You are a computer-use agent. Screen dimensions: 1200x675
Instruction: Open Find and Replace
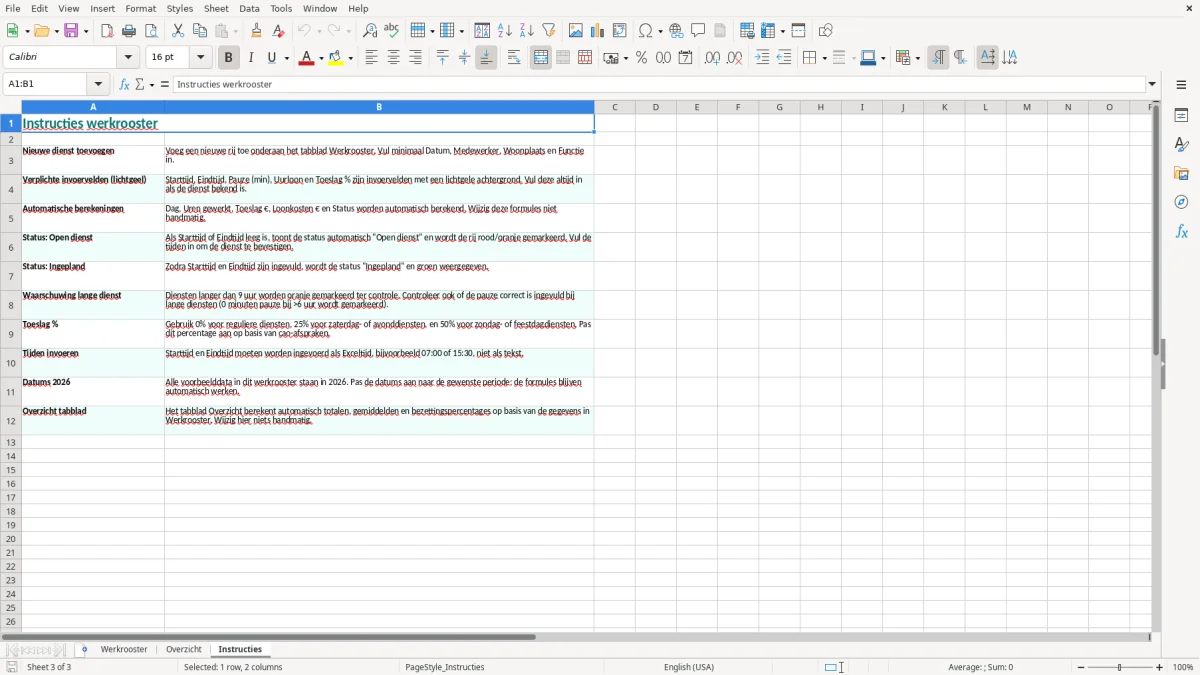pos(370,31)
